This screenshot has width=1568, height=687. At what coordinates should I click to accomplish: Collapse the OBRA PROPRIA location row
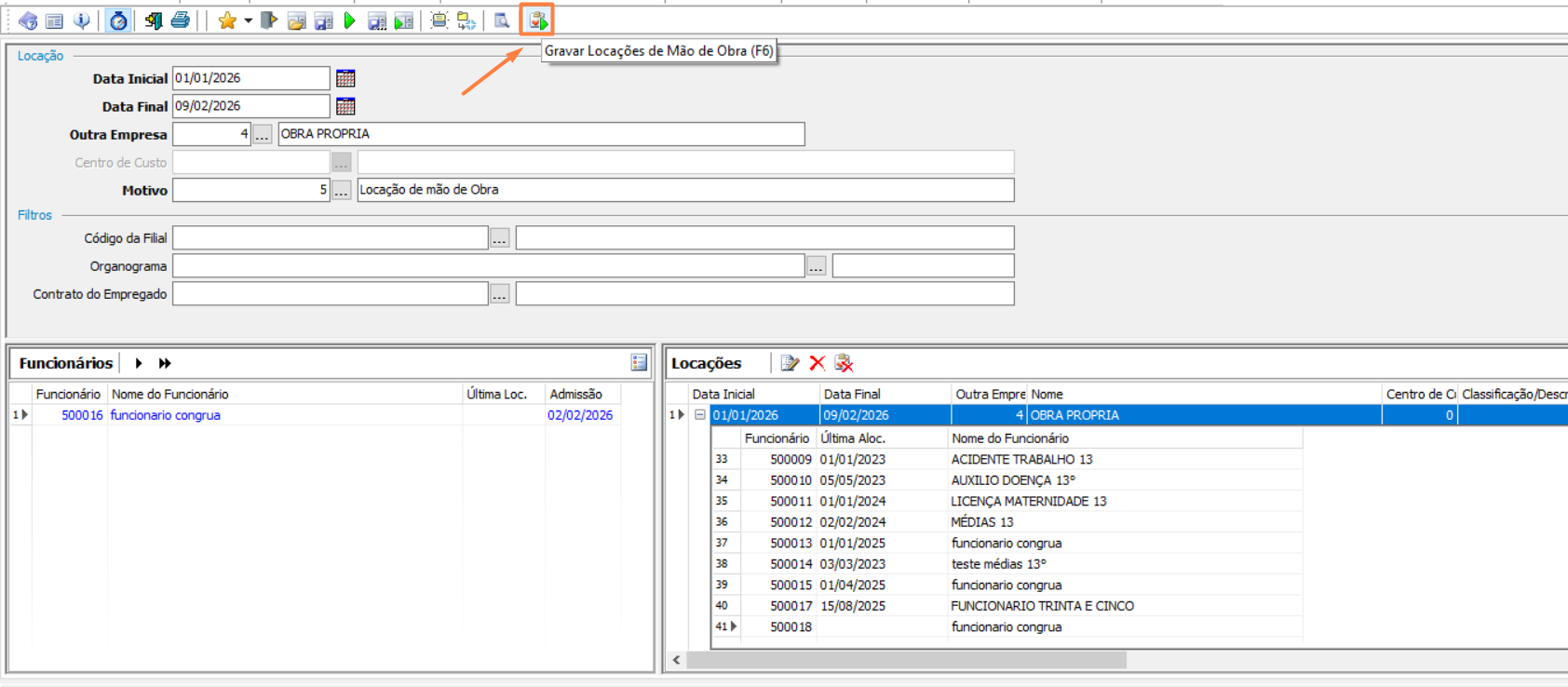[700, 415]
